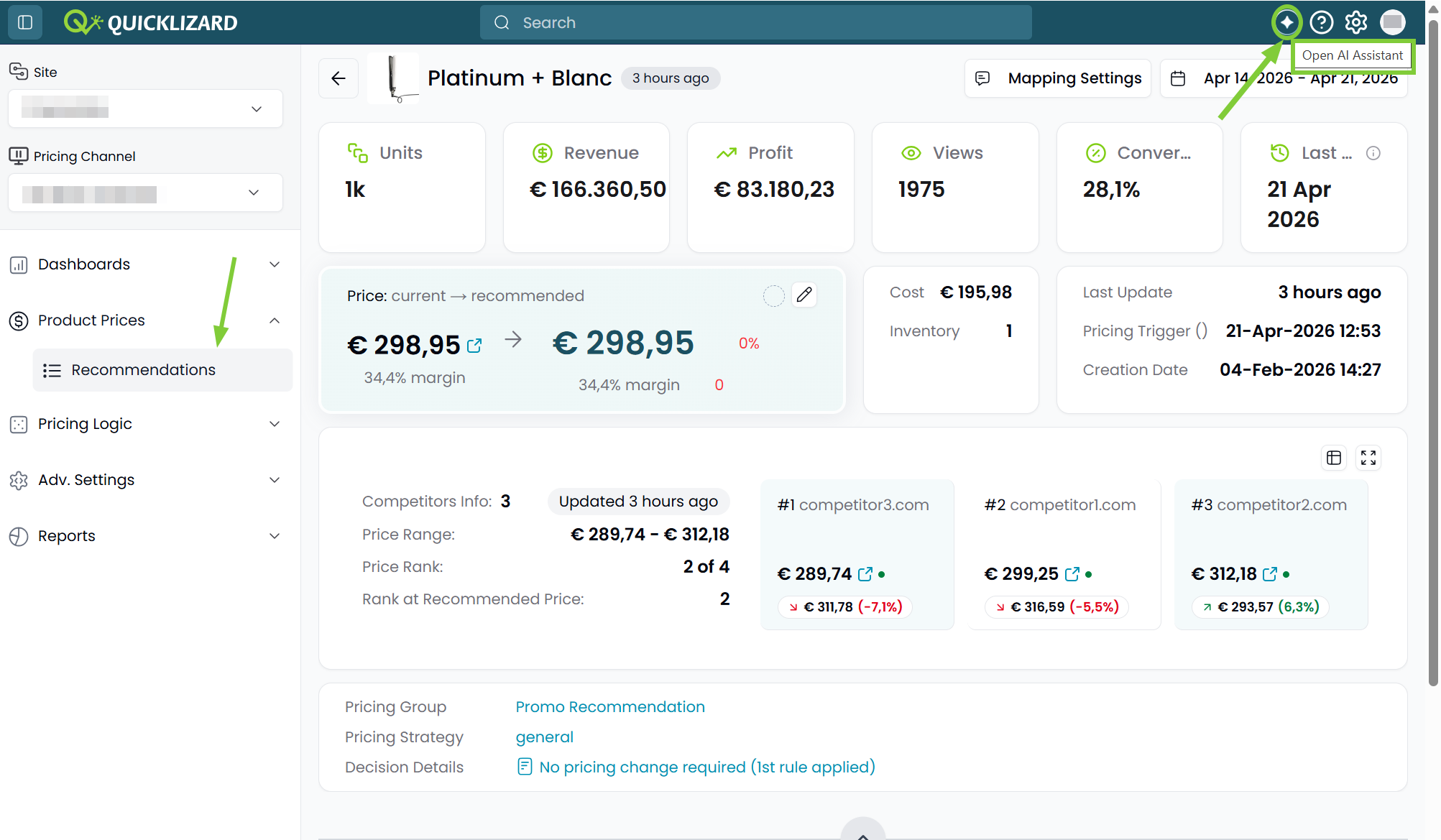The height and width of the screenshot is (840, 1441).
Task: Click the back arrow beside product name
Action: tap(339, 78)
